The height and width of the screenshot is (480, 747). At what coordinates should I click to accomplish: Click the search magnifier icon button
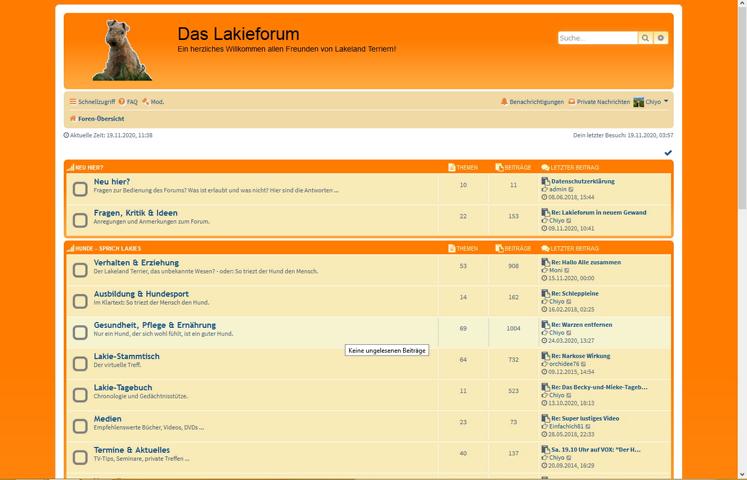[x=646, y=38]
